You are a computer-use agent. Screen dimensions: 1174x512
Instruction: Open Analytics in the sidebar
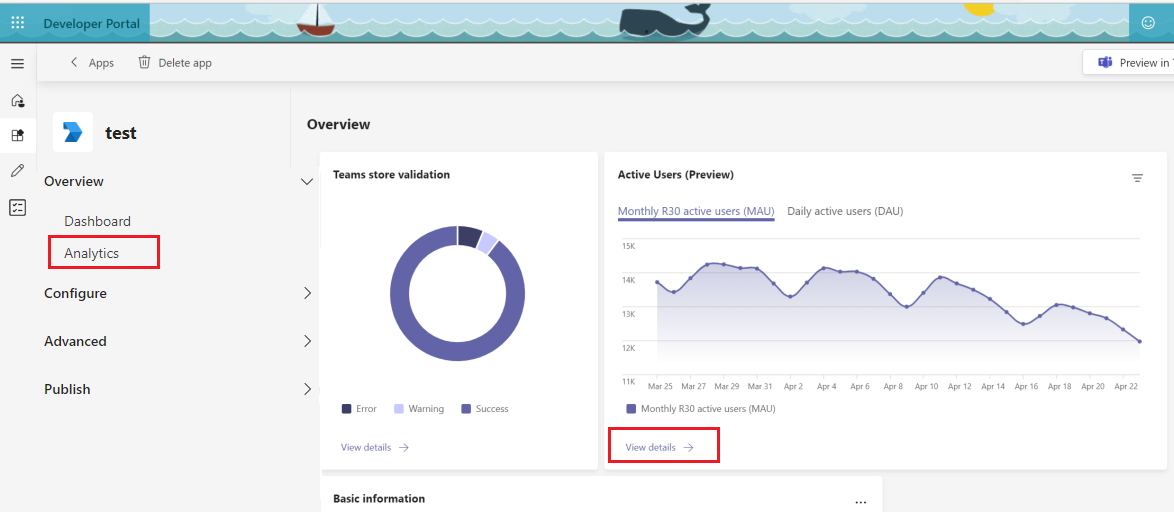(92, 253)
